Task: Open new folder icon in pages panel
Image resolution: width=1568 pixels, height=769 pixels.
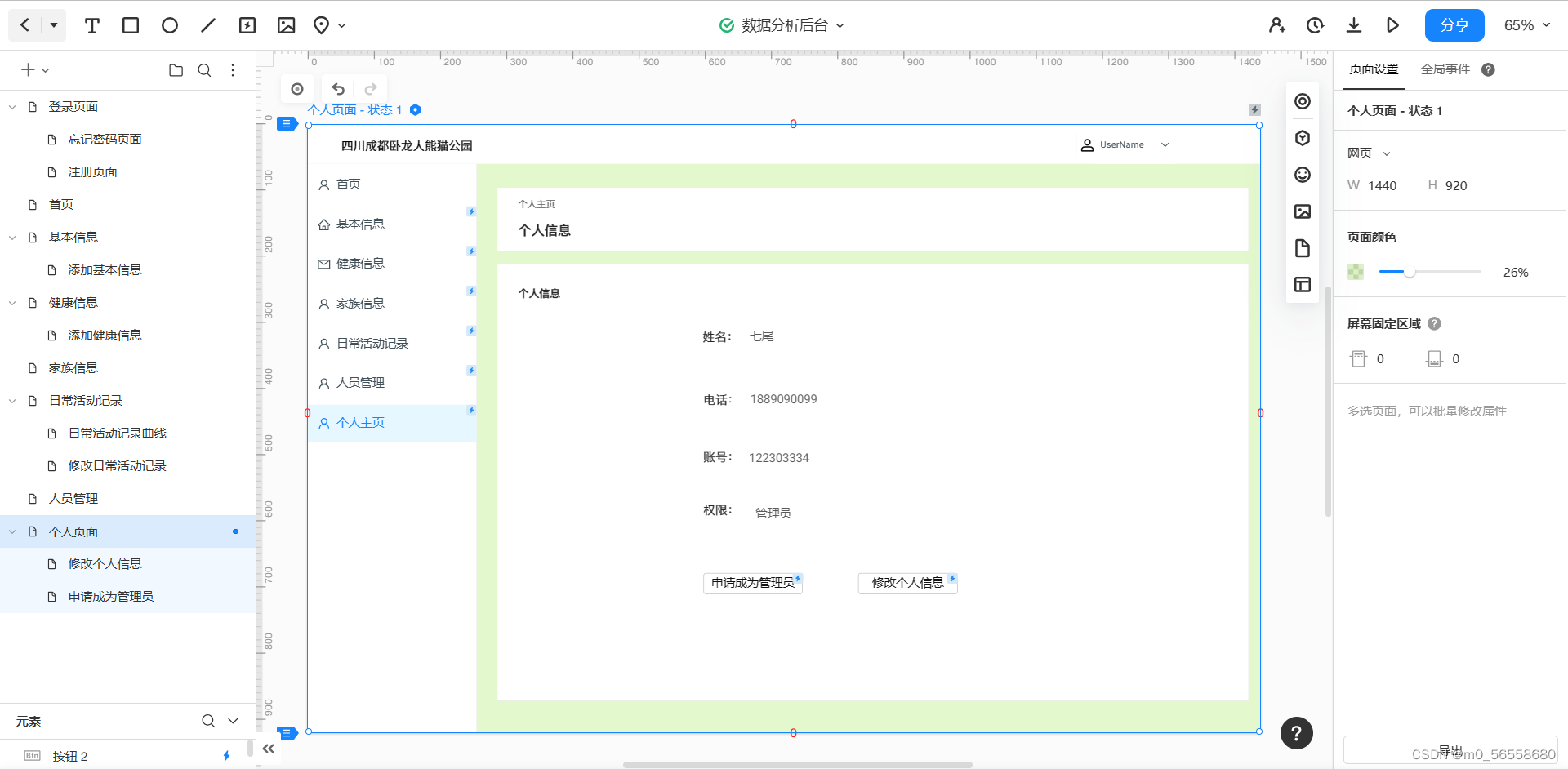Action: (176, 70)
